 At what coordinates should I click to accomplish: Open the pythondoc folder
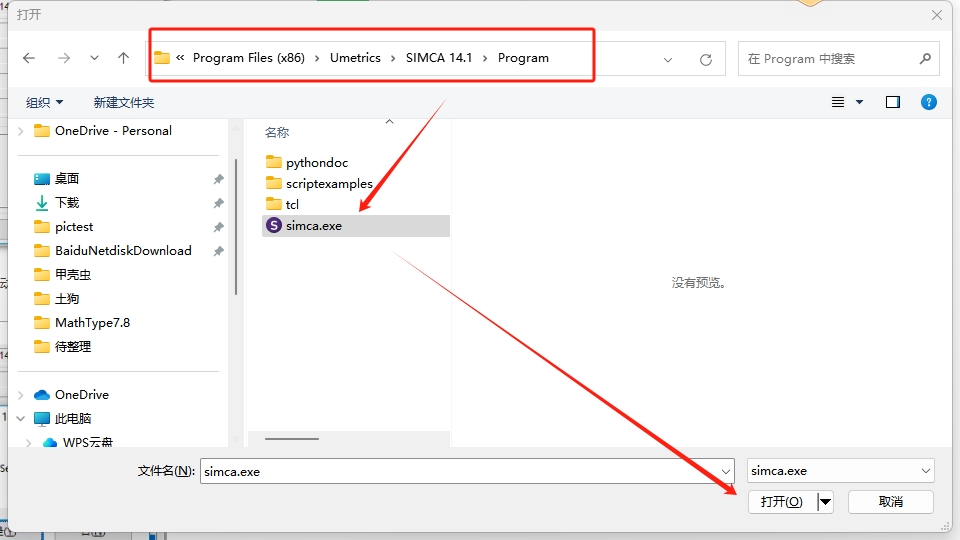click(x=316, y=162)
